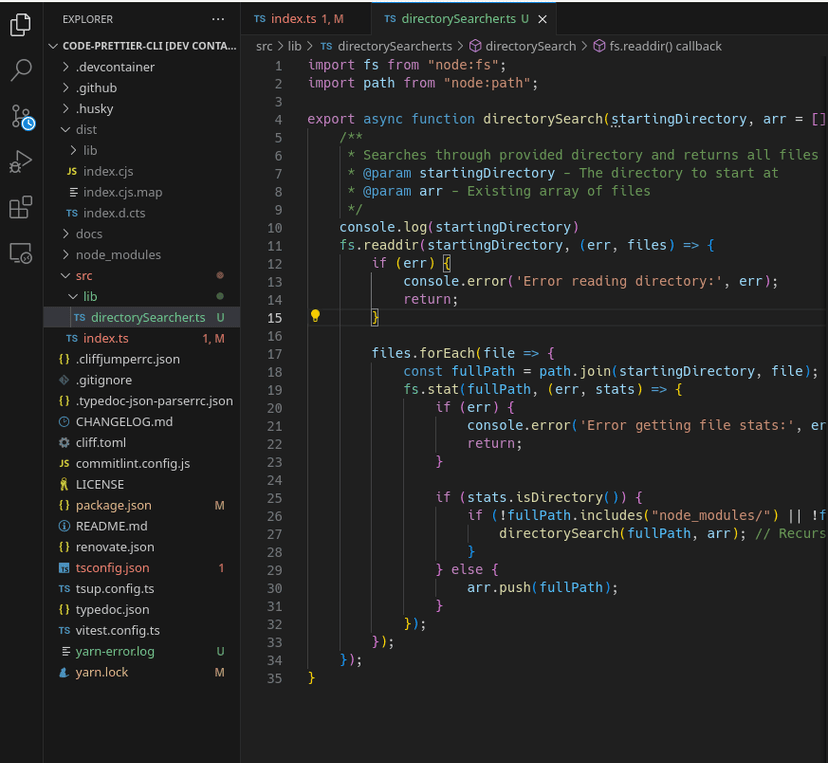828x763 pixels.
Task: Expand the node_modules folder
Action: (x=118, y=255)
